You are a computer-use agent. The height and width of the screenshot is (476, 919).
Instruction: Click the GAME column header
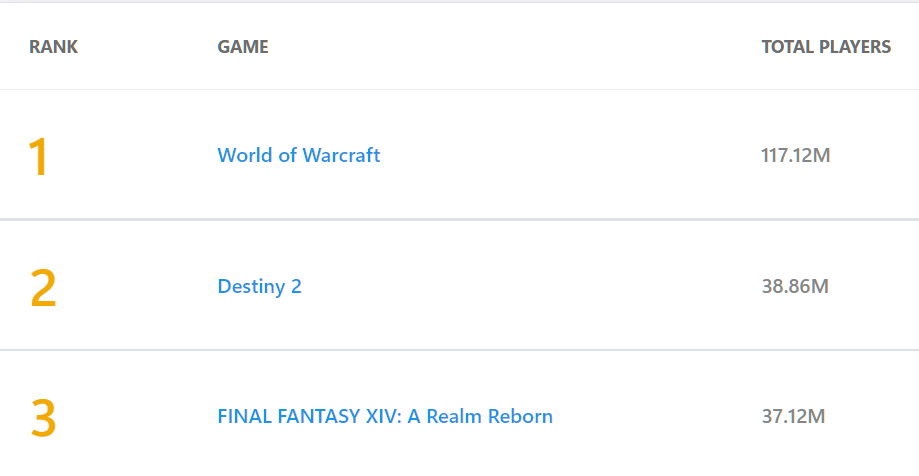[242, 47]
